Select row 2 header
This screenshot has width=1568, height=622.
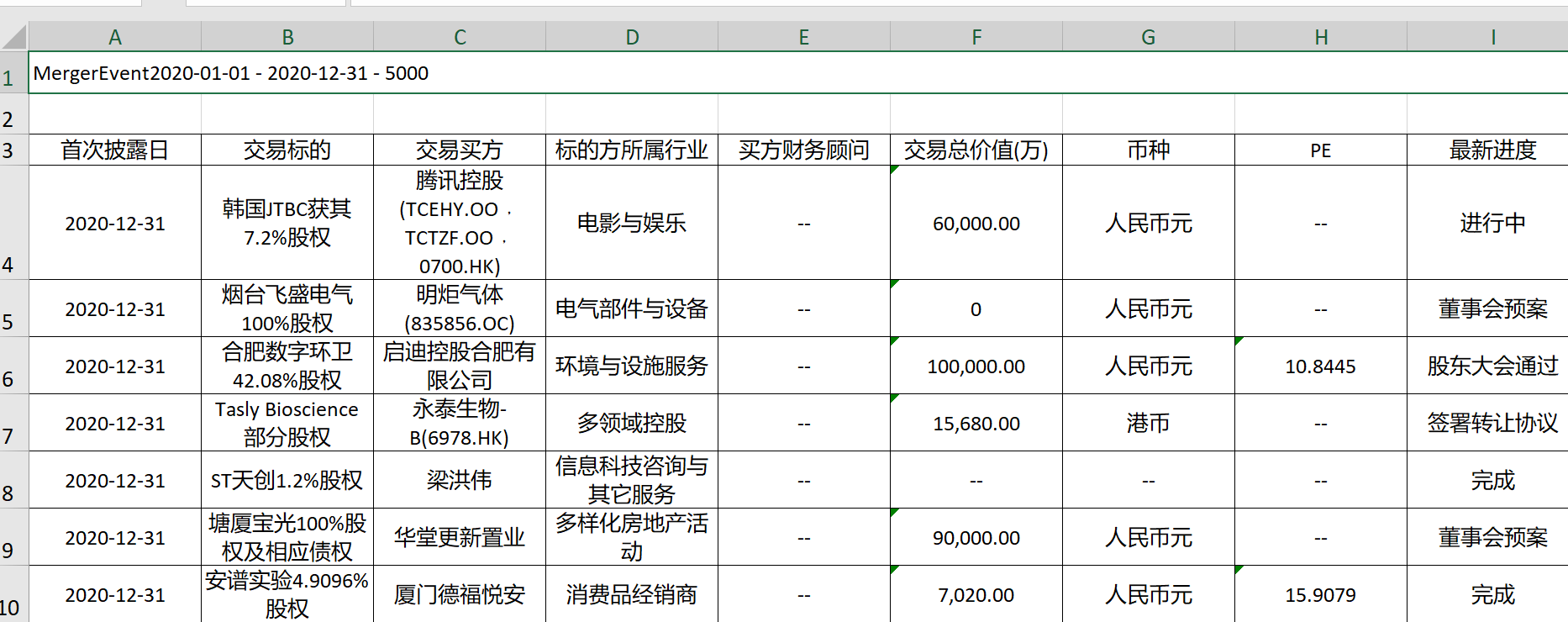[x=14, y=114]
